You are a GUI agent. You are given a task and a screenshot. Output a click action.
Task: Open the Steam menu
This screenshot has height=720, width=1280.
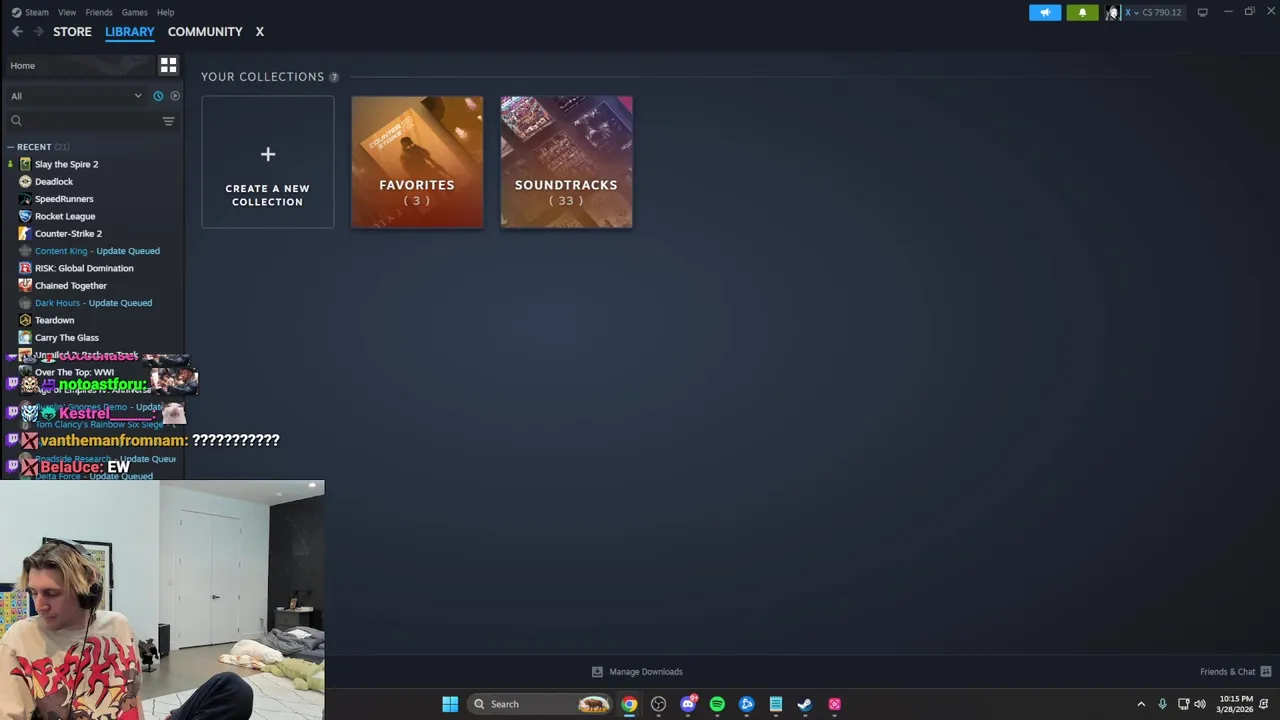tap(30, 12)
